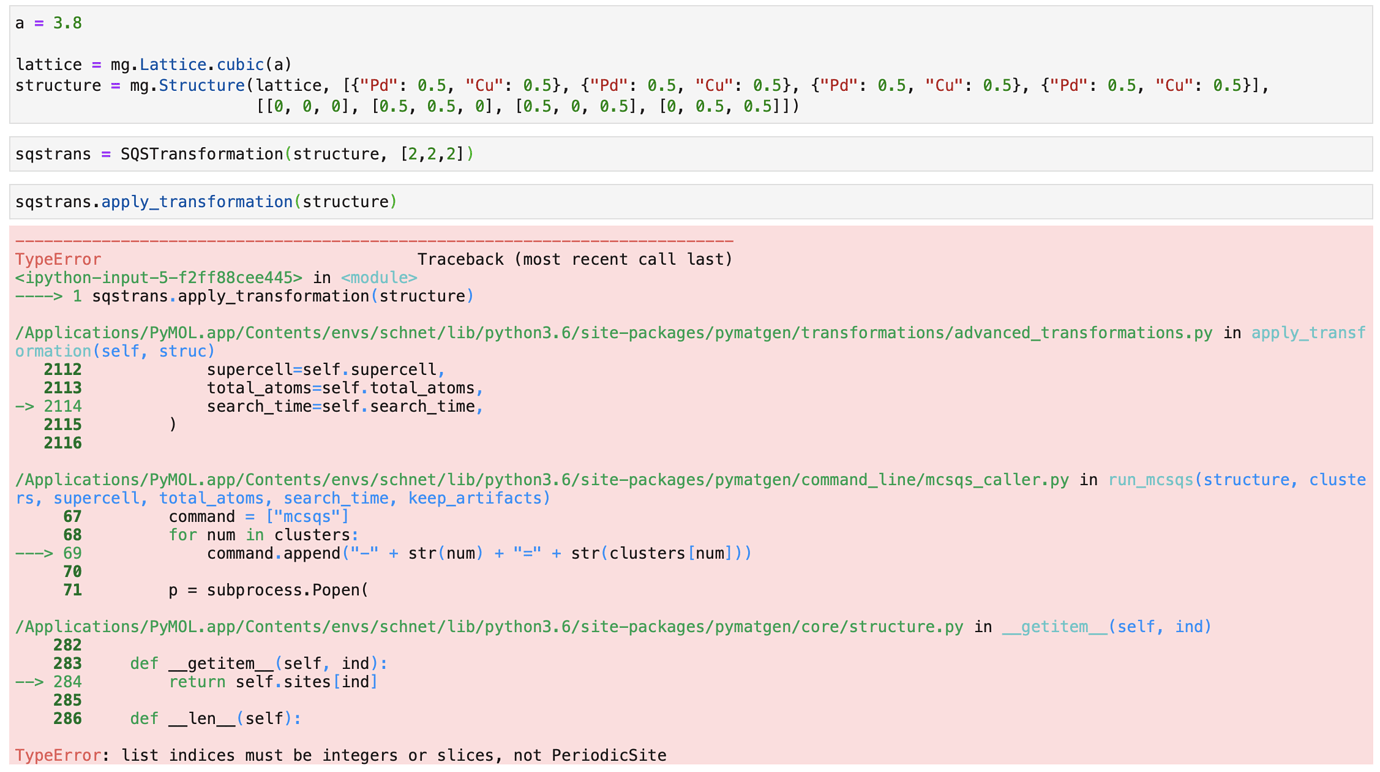Click the total_atoms=self.total_atoms line
This screenshot has height=772, width=1380.
click(344, 388)
